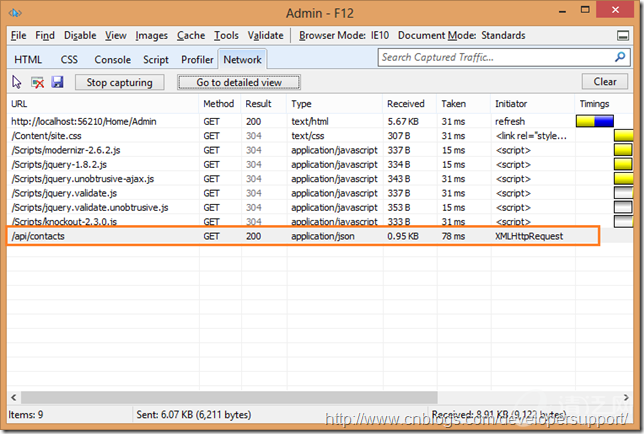Click the save captured traffic icon

57,82
